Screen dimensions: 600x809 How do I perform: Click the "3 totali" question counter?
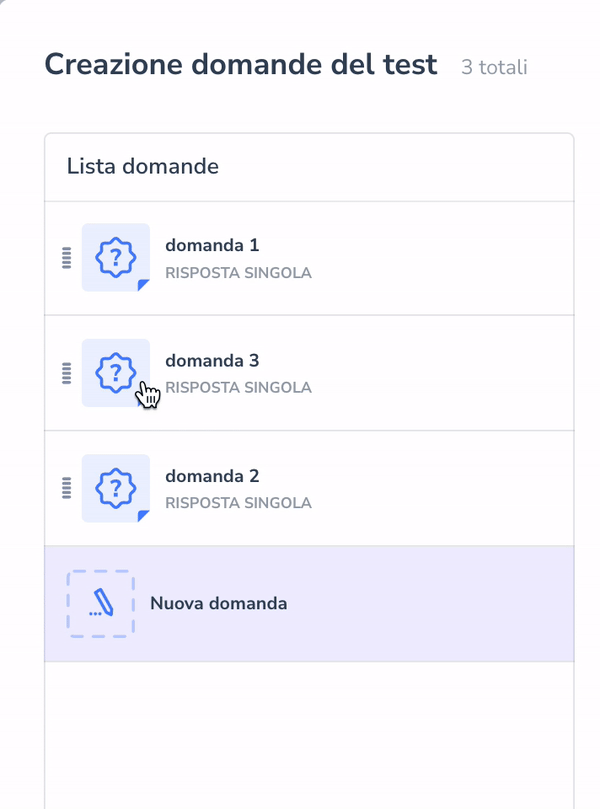point(494,68)
